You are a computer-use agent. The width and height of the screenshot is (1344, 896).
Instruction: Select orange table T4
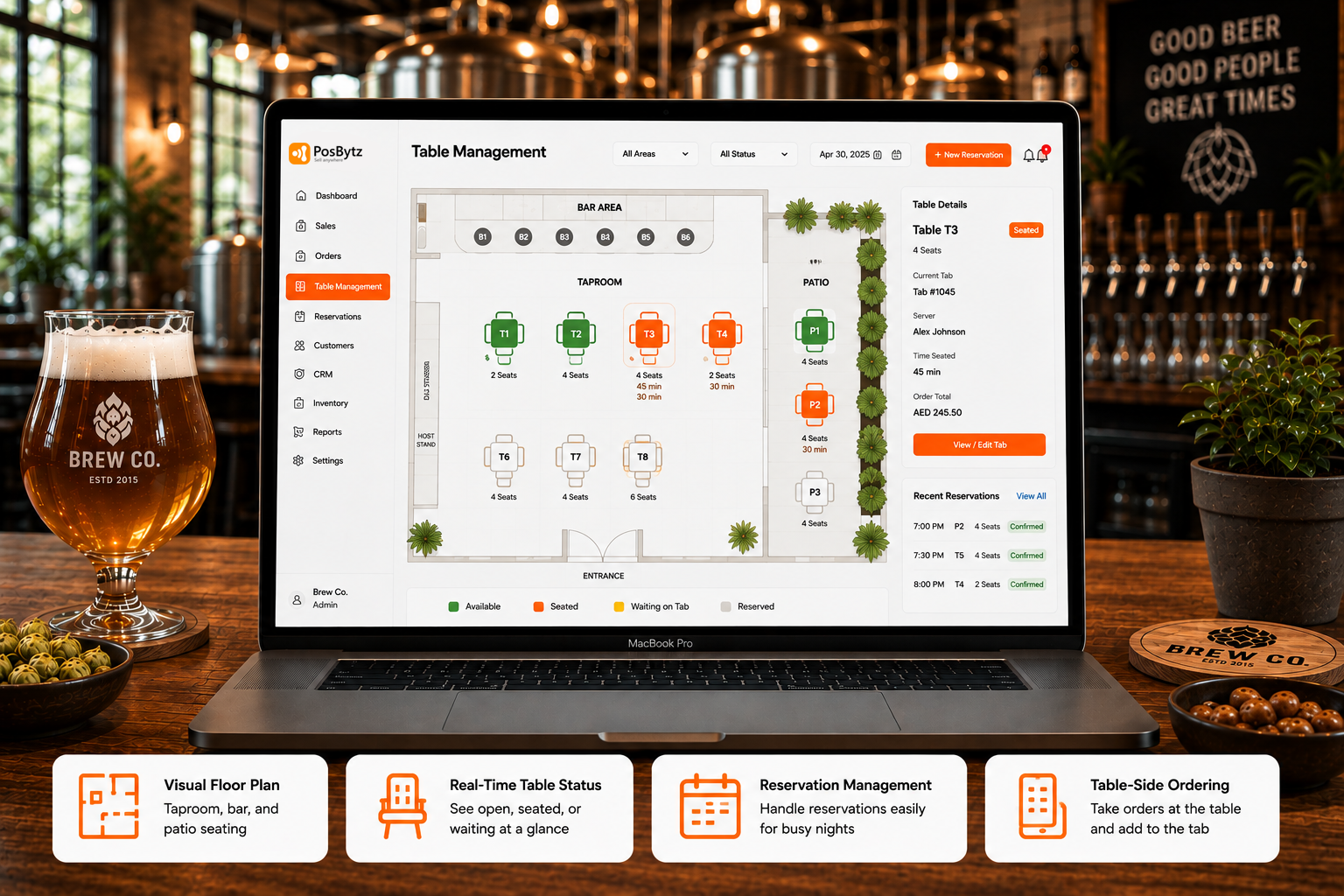click(x=722, y=334)
